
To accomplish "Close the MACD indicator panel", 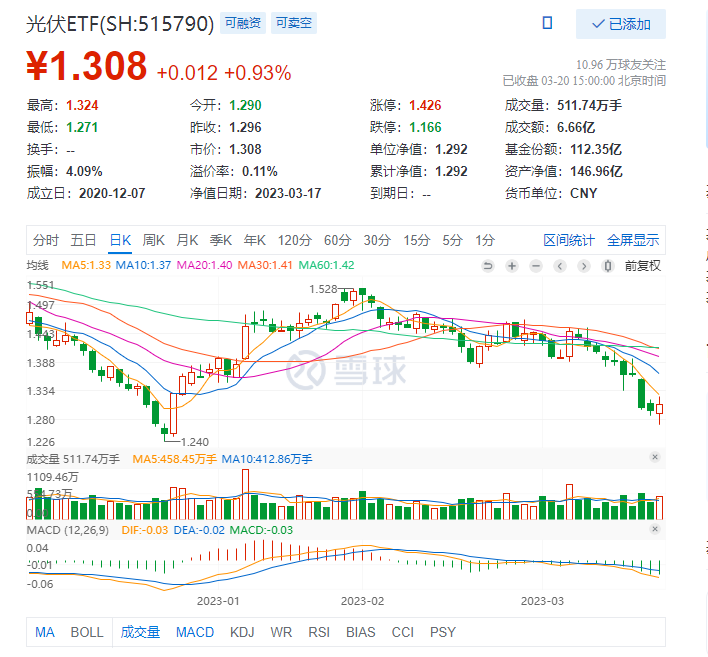I will [x=655, y=529].
